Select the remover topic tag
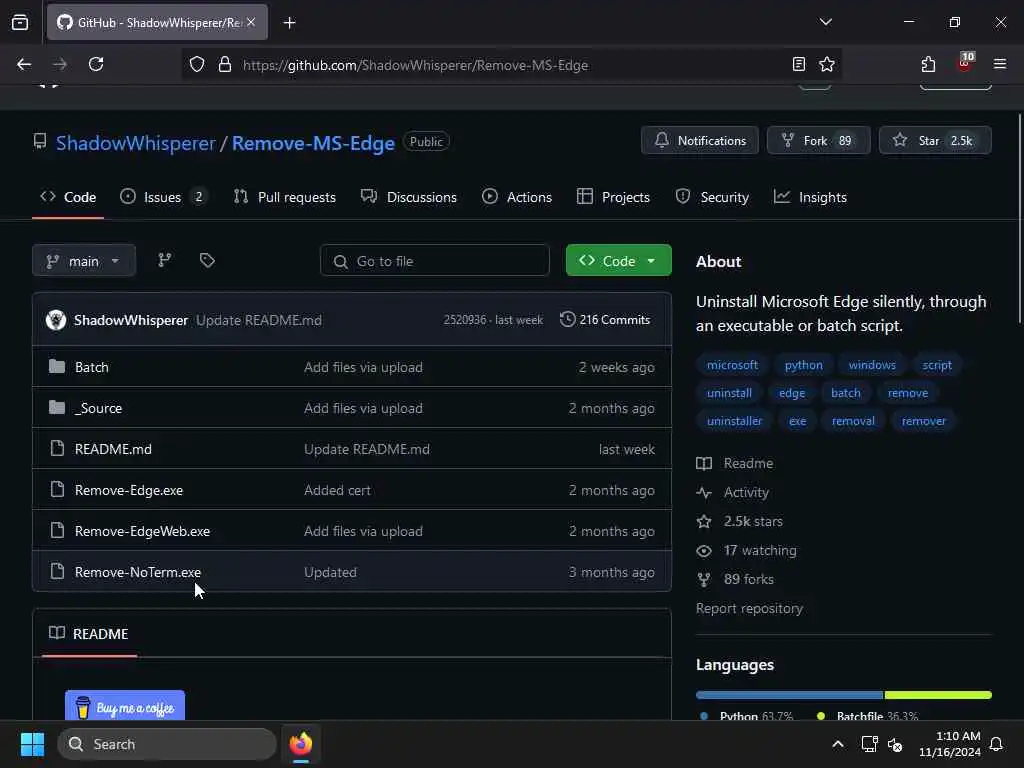The width and height of the screenshot is (1024, 768). tap(923, 421)
